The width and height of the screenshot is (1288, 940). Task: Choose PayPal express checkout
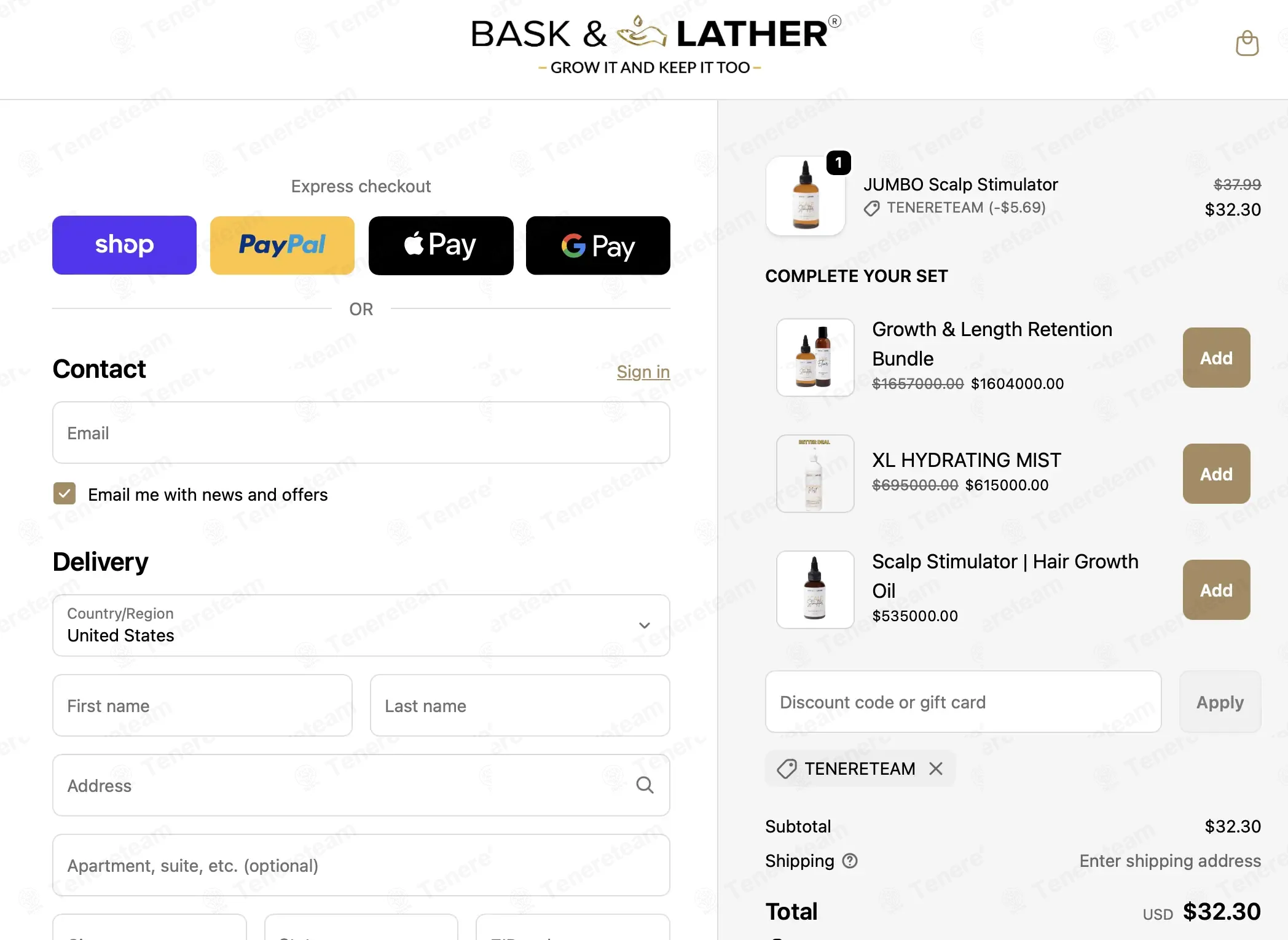[x=282, y=245]
